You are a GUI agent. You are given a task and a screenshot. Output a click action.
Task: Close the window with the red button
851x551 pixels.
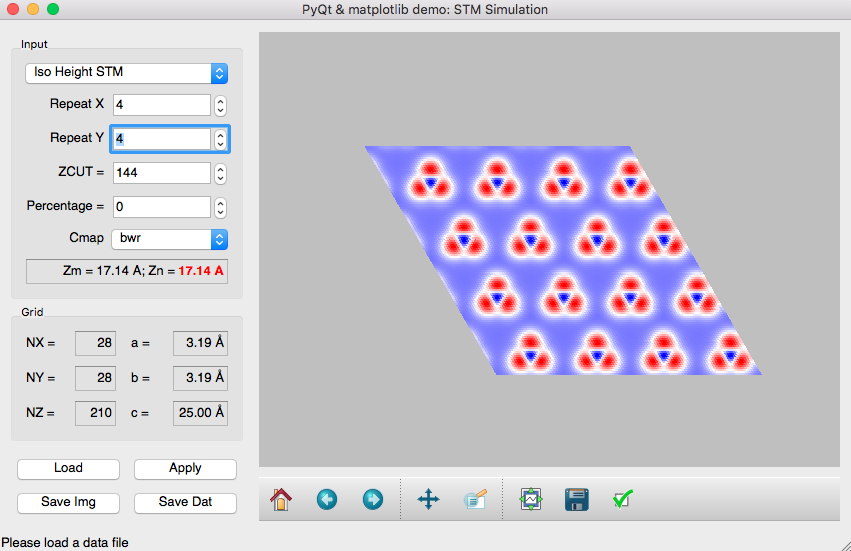tap(12, 9)
